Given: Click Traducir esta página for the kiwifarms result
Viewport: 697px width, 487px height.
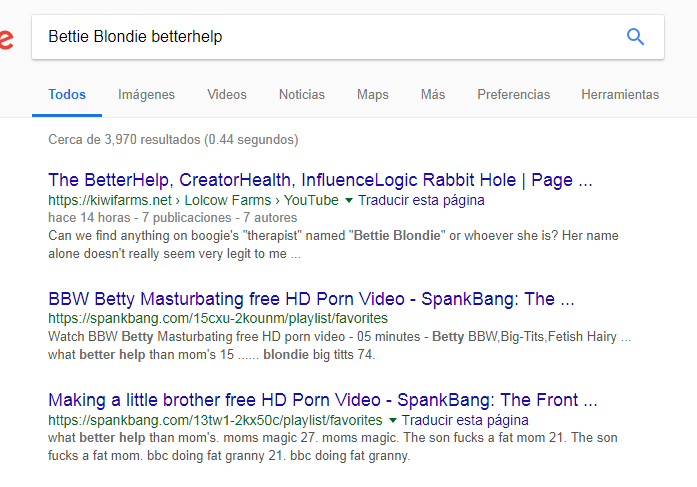Looking at the screenshot, I should [x=421, y=200].
